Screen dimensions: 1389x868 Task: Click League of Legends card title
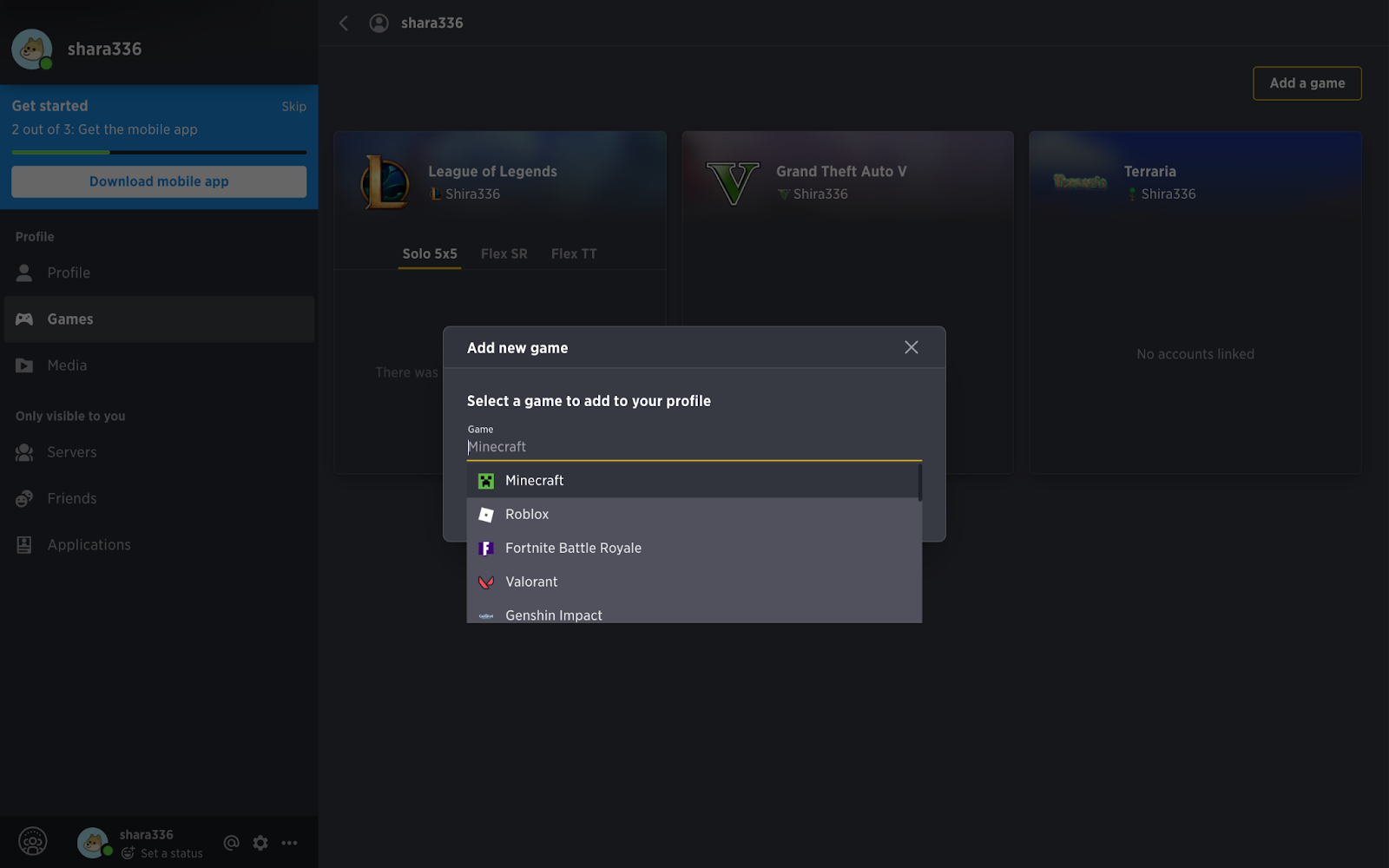(x=493, y=172)
